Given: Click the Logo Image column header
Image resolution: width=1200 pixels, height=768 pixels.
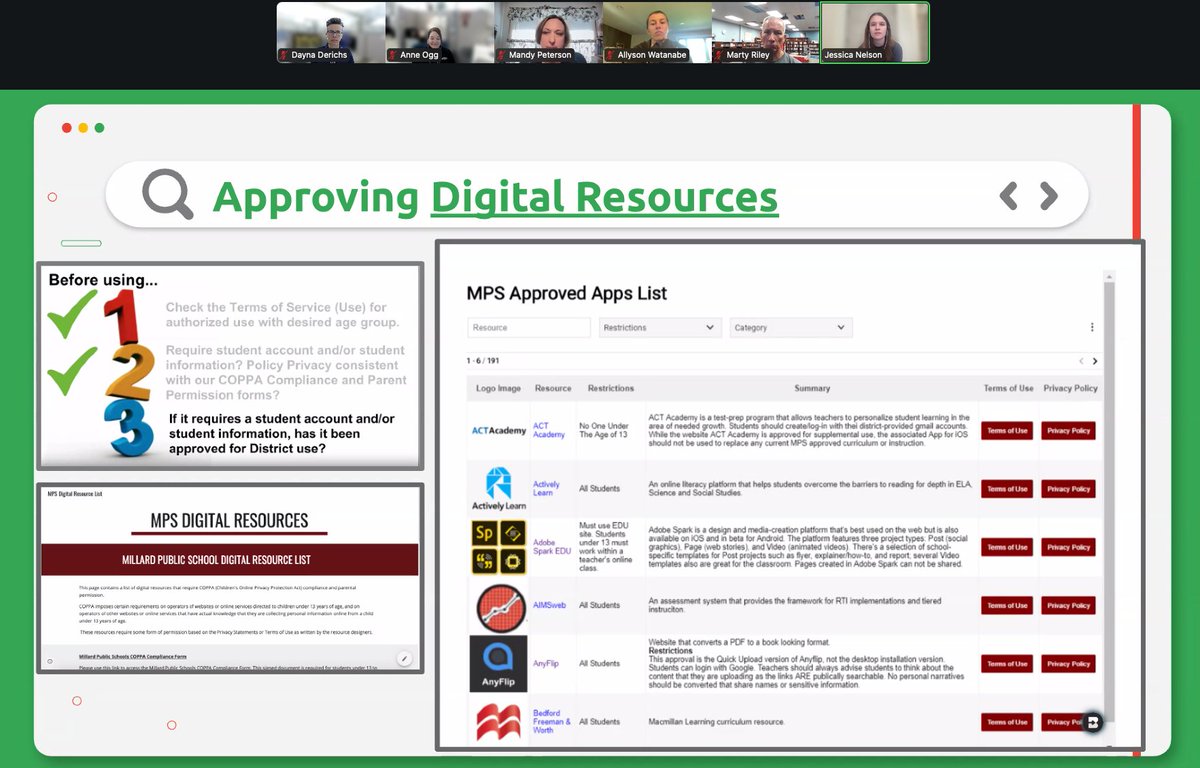Looking at the screenshot, I should (x=498, y=388).
